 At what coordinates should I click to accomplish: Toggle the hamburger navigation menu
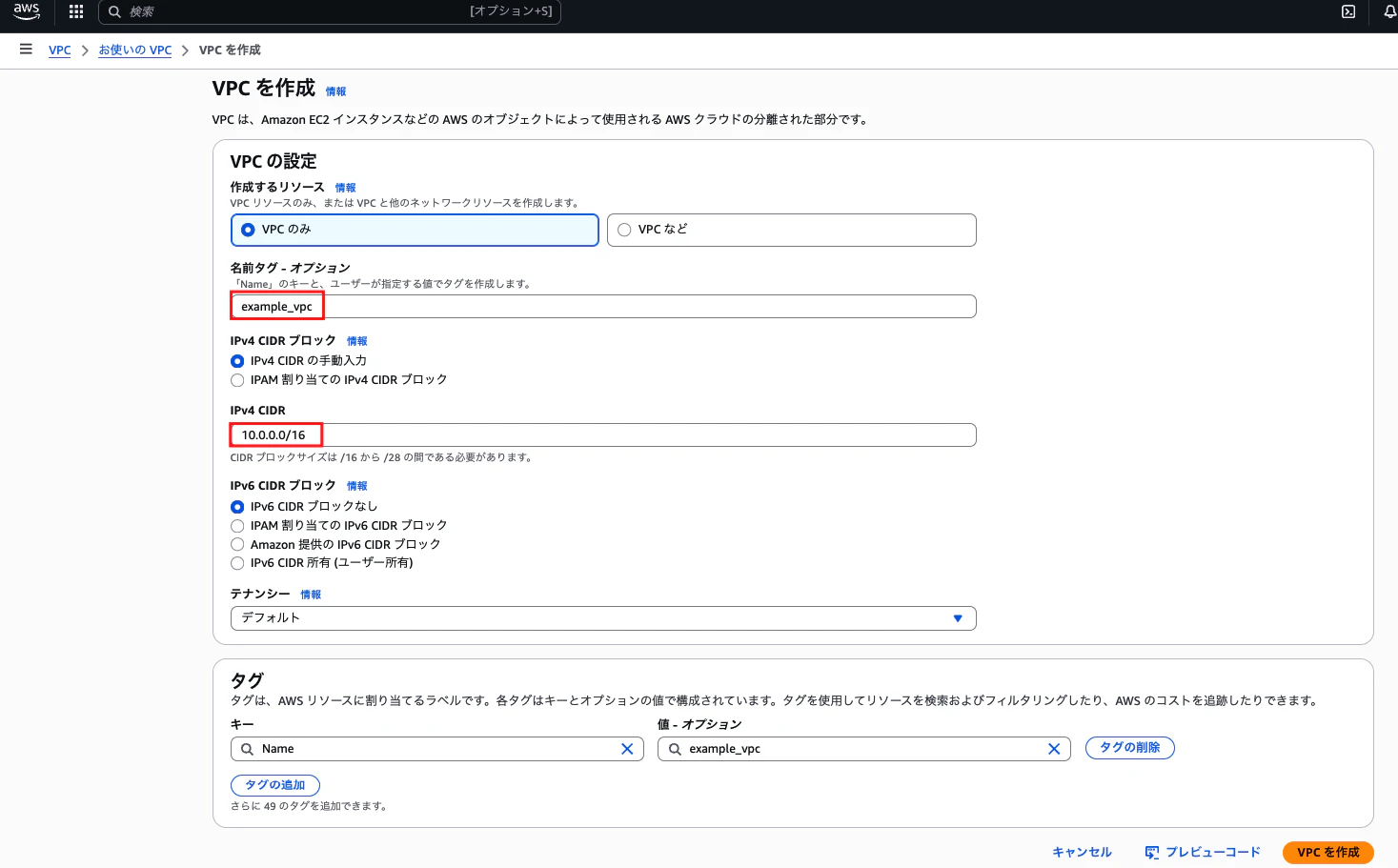[x=26, y=50]
